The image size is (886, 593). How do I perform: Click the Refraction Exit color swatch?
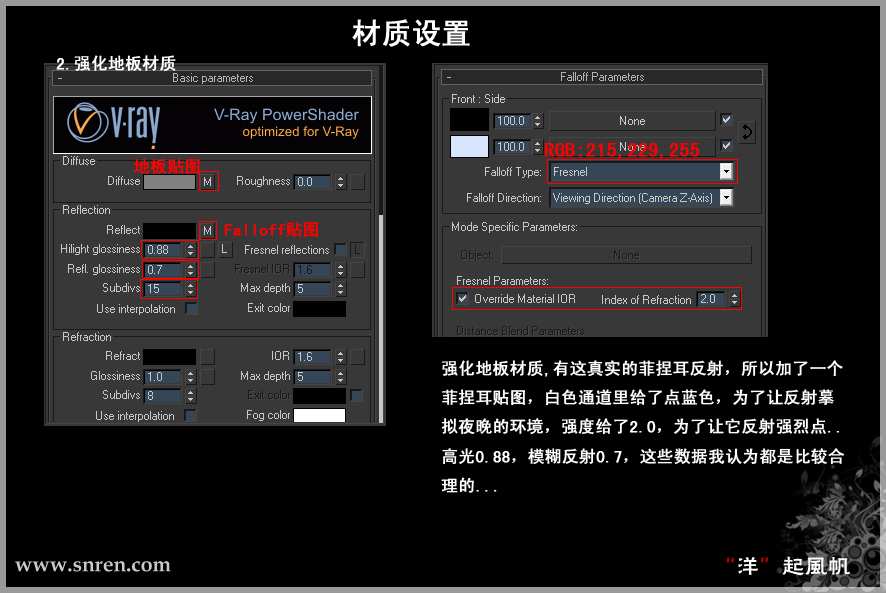tap(319, 395)
